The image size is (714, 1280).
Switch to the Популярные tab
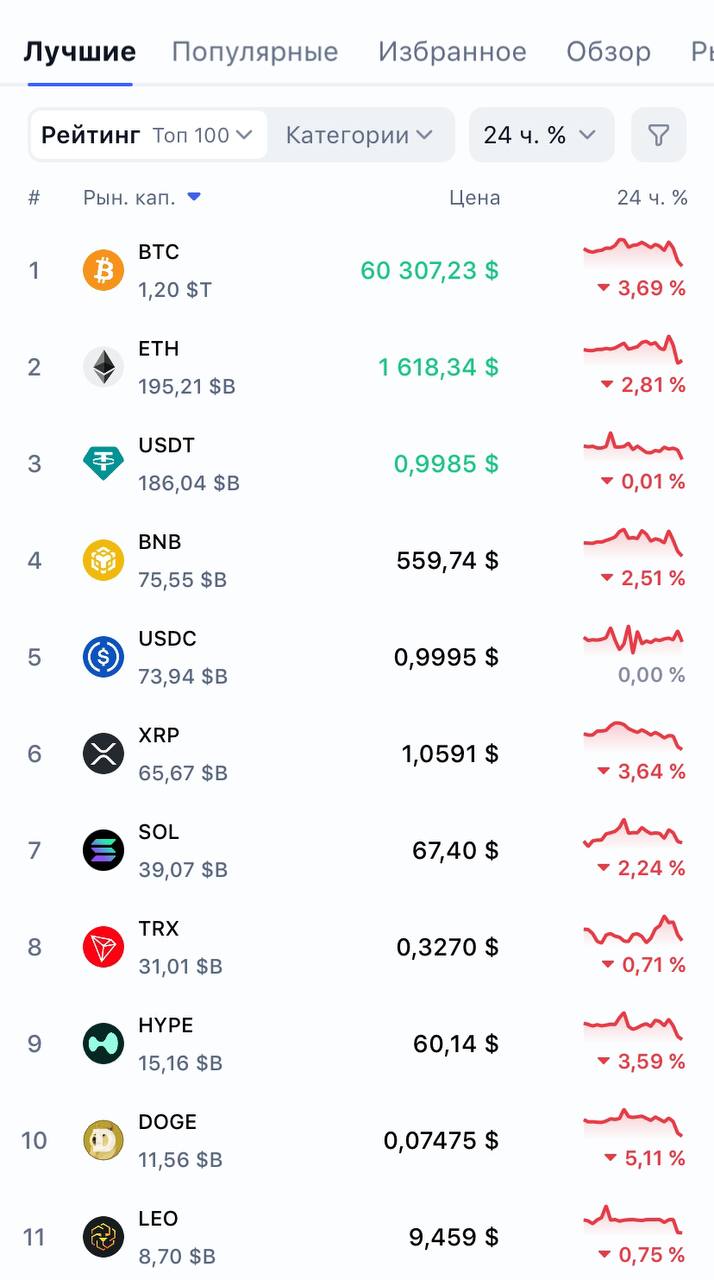(x=255, y=51)
